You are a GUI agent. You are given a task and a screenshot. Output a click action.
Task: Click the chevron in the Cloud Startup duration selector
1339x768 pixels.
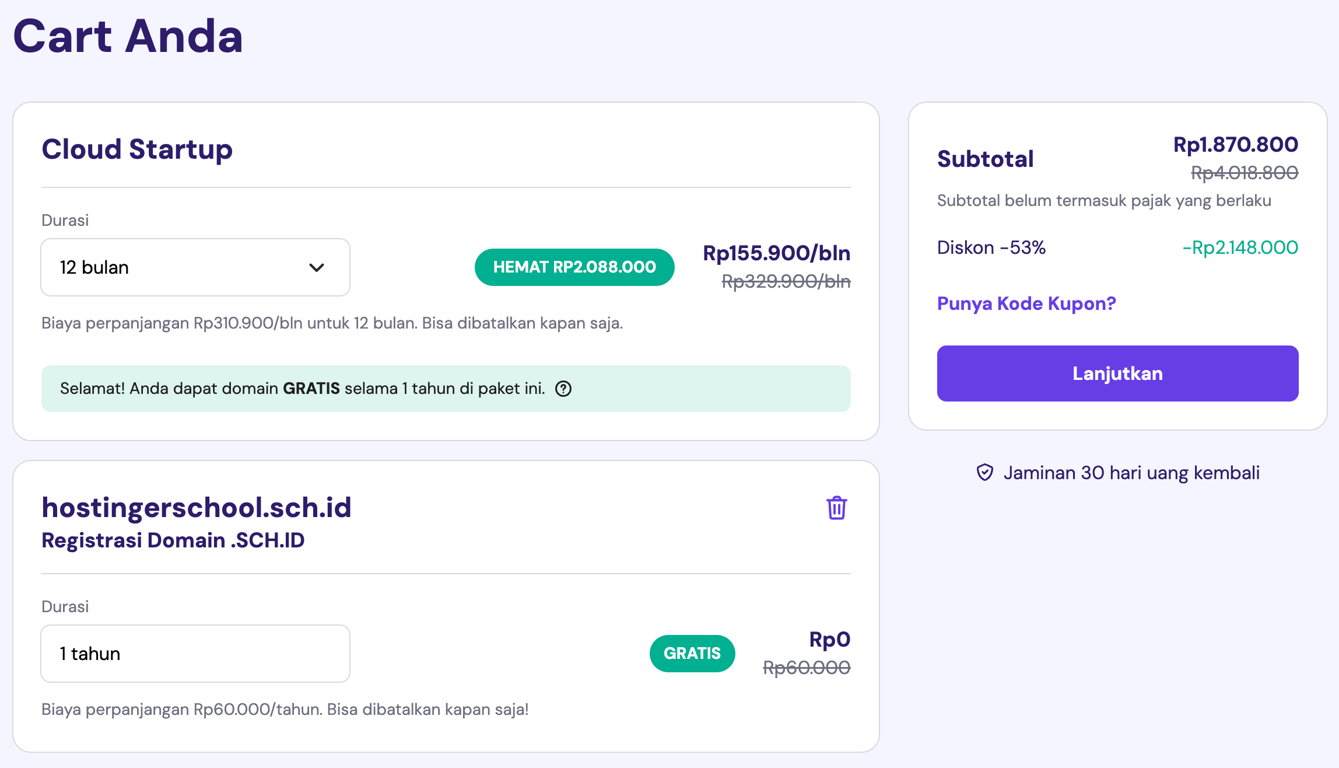pyautogui.click(x=317, y=267)
